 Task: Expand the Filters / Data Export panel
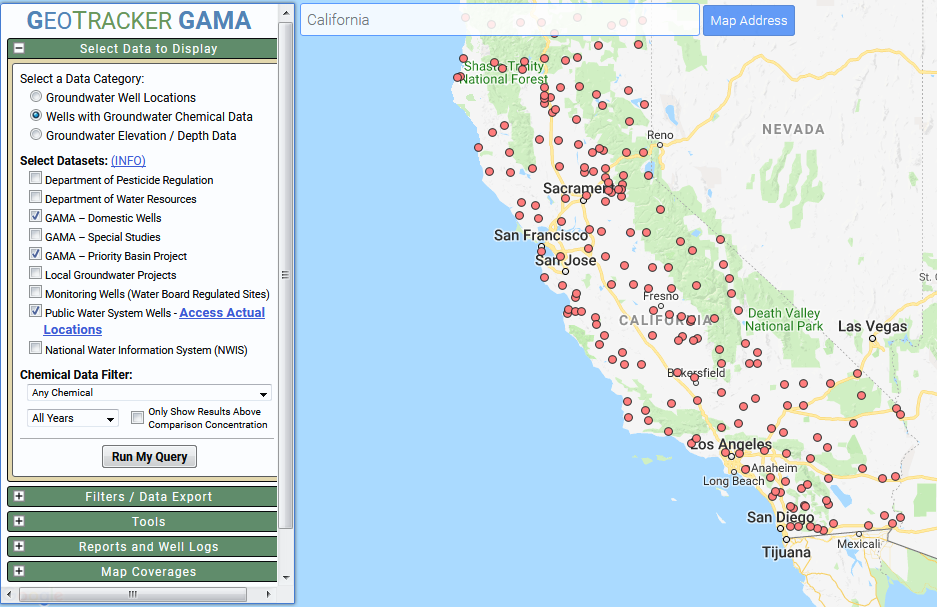tap(19, 497)
